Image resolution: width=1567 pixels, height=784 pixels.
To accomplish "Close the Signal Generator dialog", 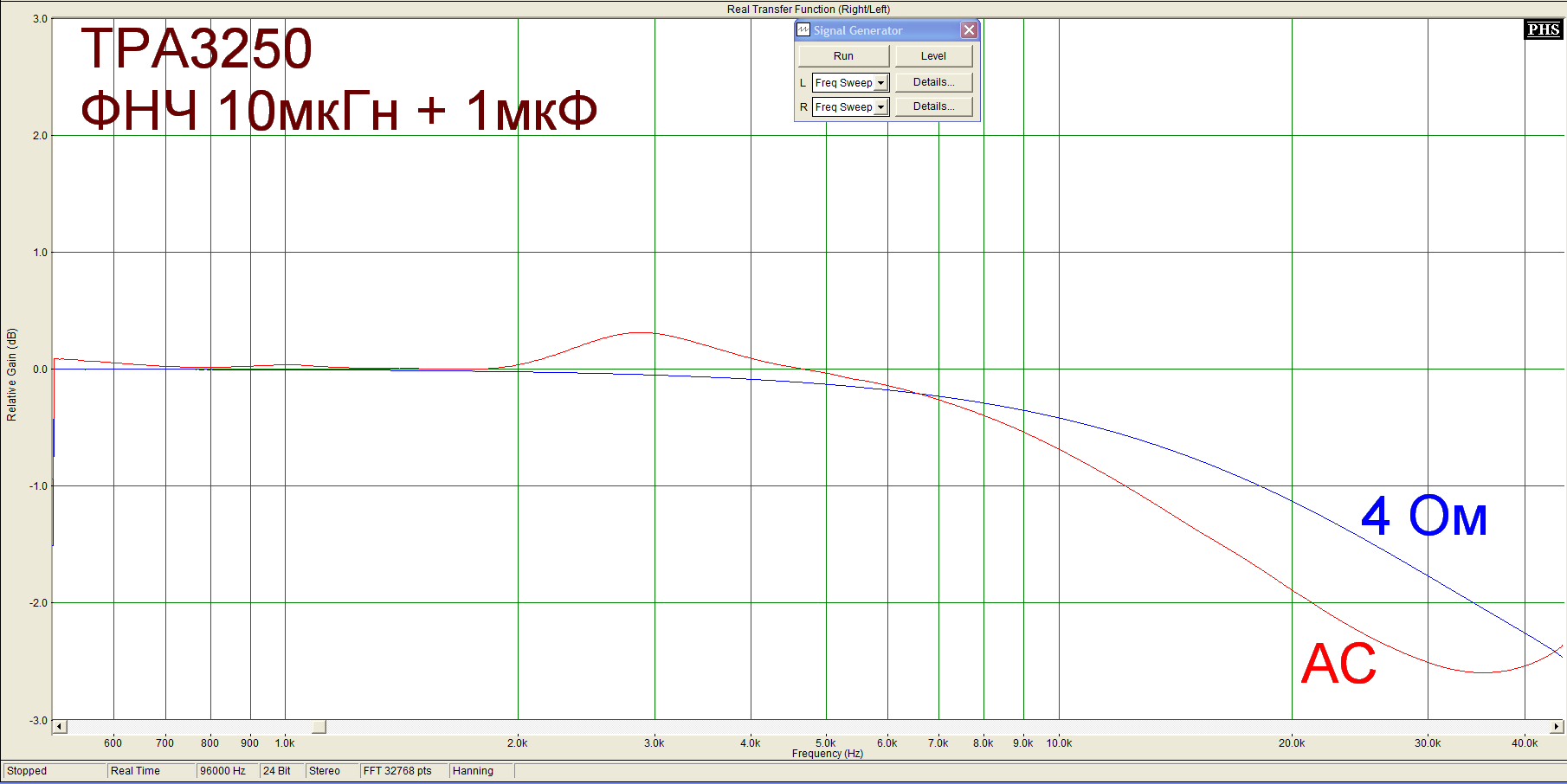I will (x=969, y=30).
